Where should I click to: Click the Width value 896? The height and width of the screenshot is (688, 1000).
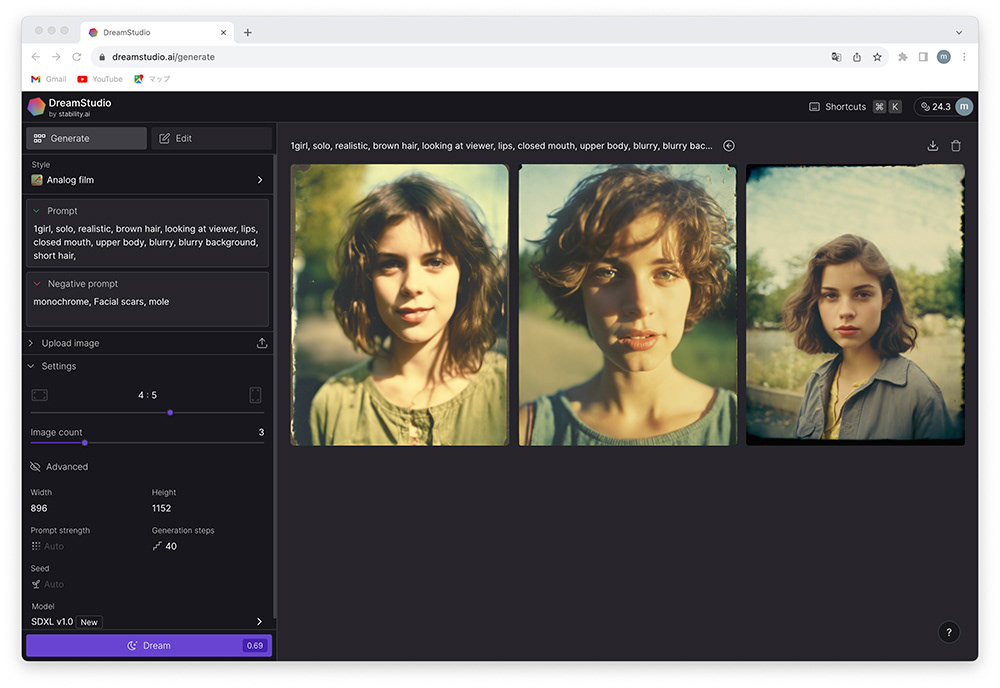39,508
